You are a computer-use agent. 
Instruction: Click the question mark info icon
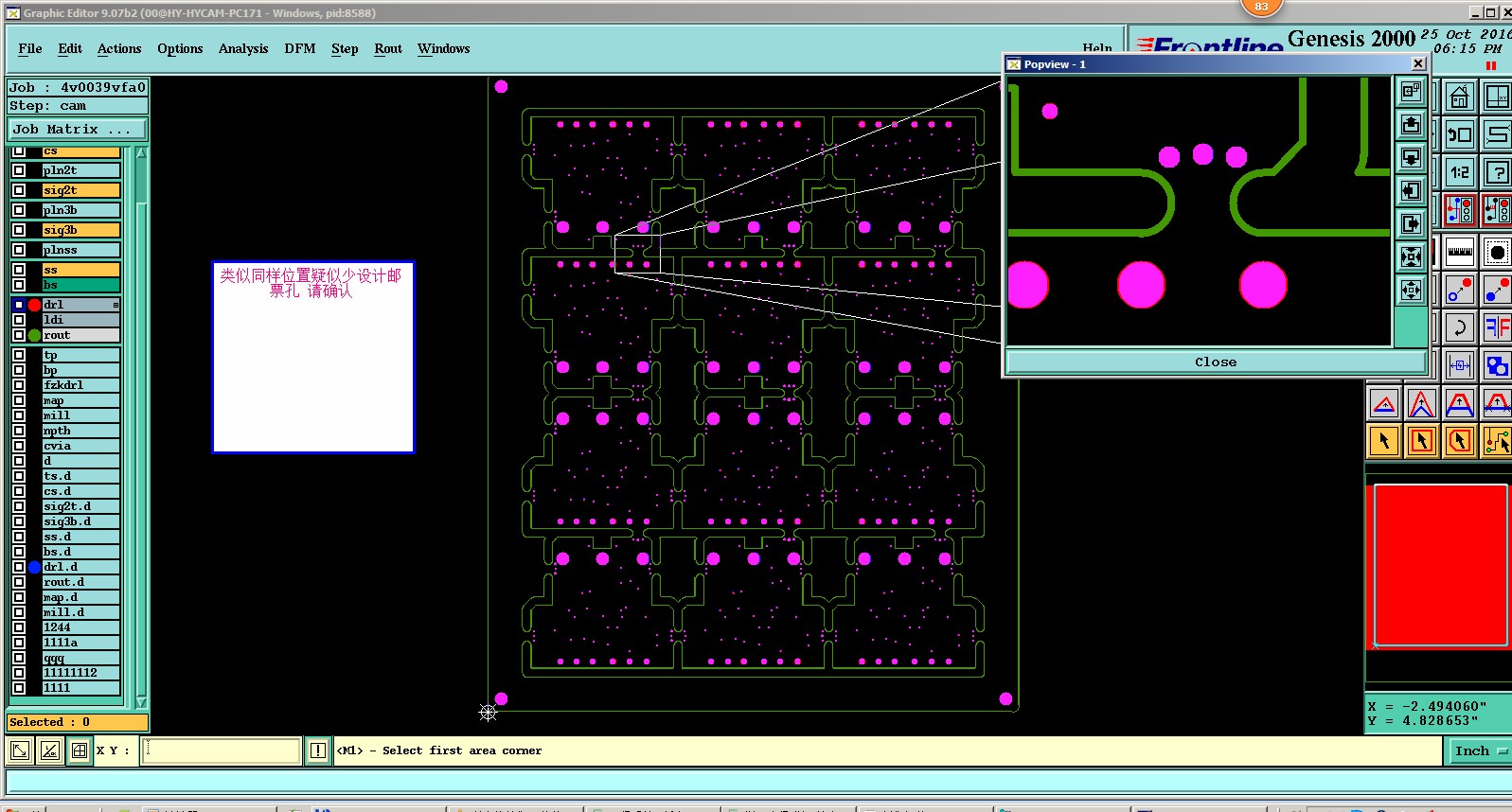coord(1497,171)
